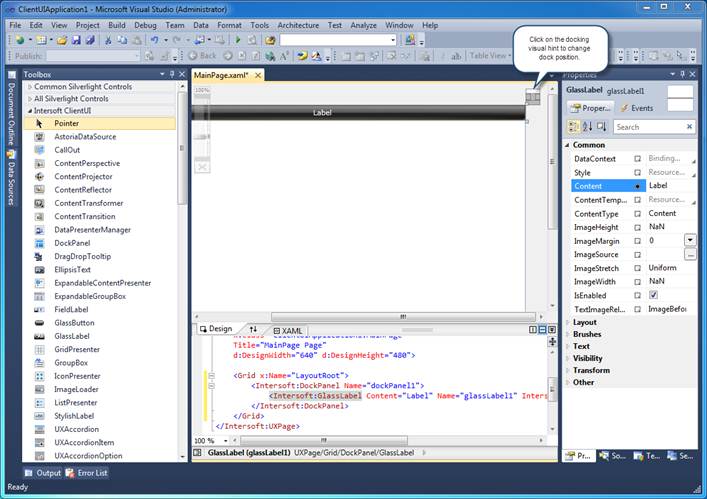Open the 100 % zoom dropdown
Viewport: 707px width, 499px height.
(225, 440)
